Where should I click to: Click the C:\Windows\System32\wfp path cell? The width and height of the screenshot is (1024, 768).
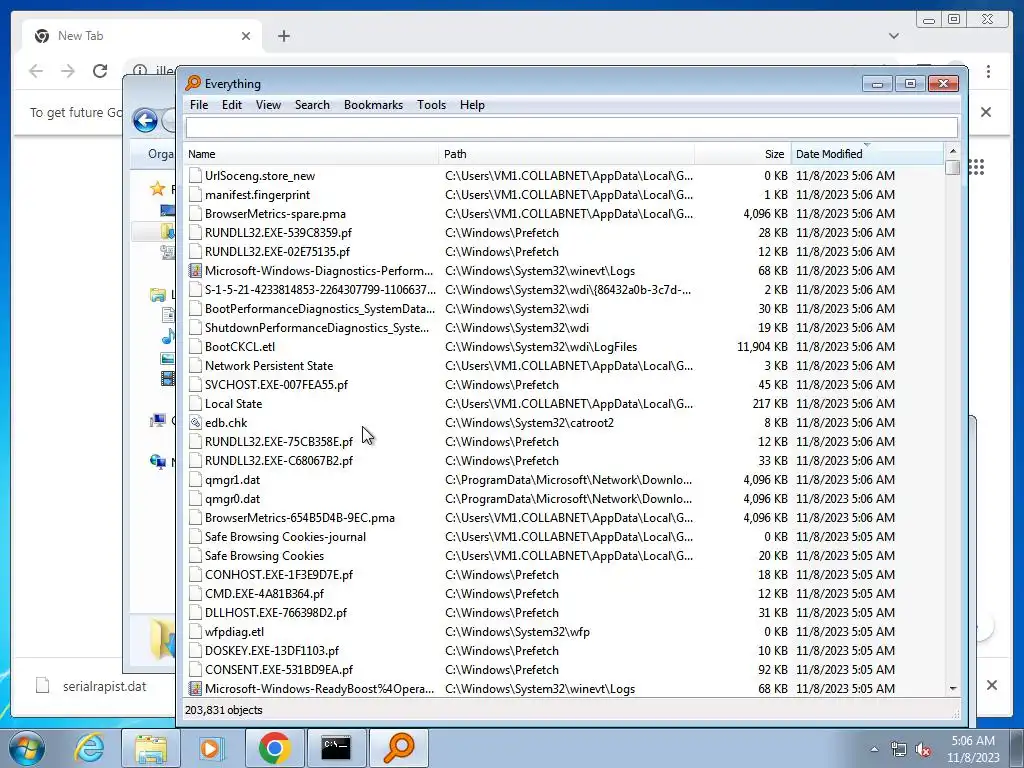point(517,632)
